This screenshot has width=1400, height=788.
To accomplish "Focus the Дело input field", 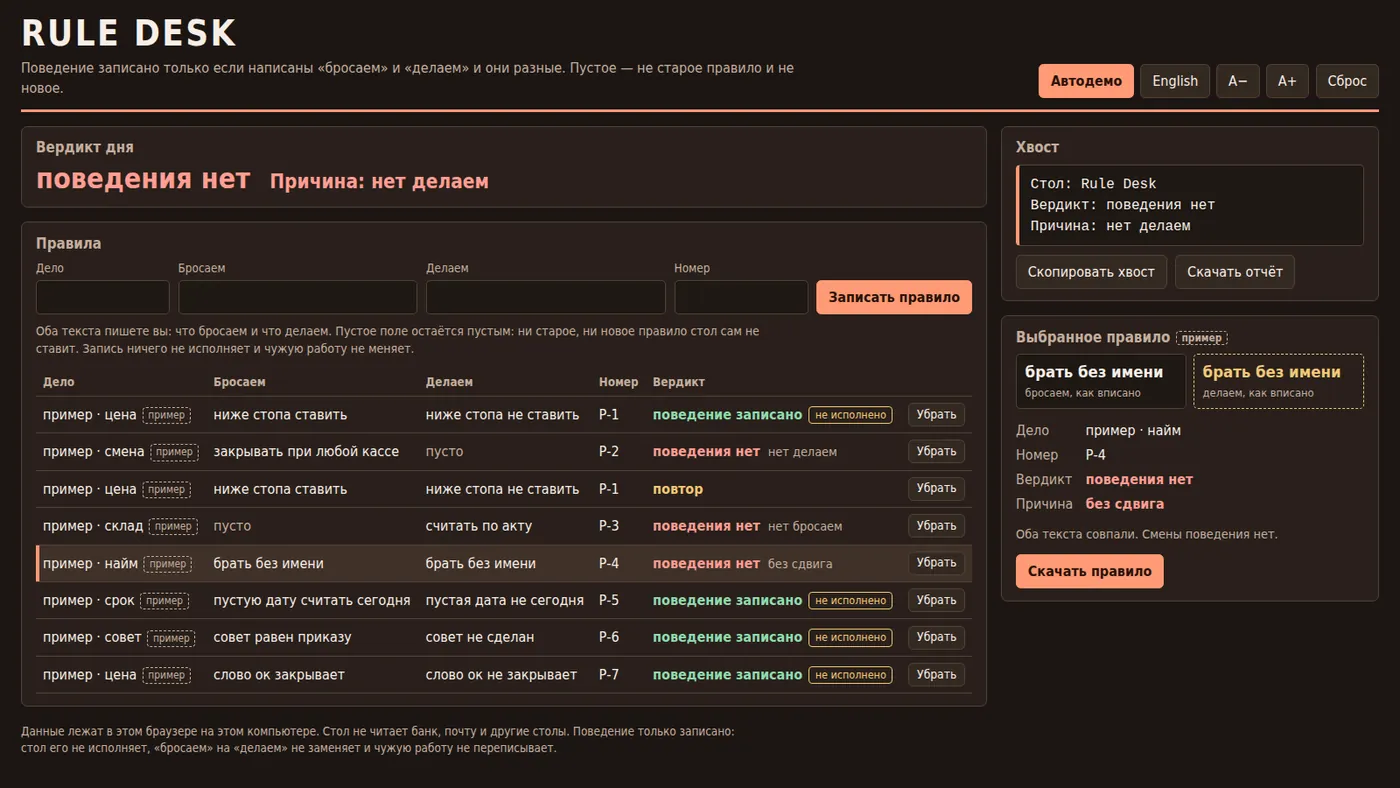I will [103, 297].
